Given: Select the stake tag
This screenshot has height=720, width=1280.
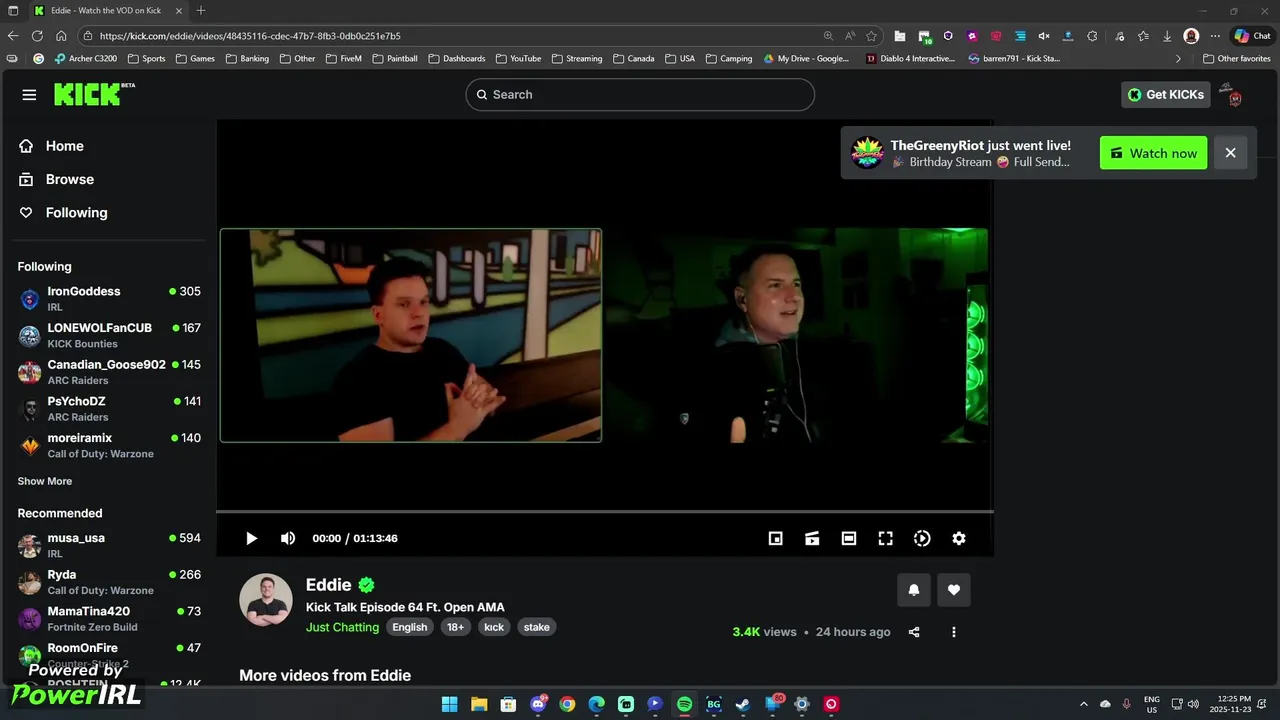Looking at the screenshot, I should click(537, 627).
